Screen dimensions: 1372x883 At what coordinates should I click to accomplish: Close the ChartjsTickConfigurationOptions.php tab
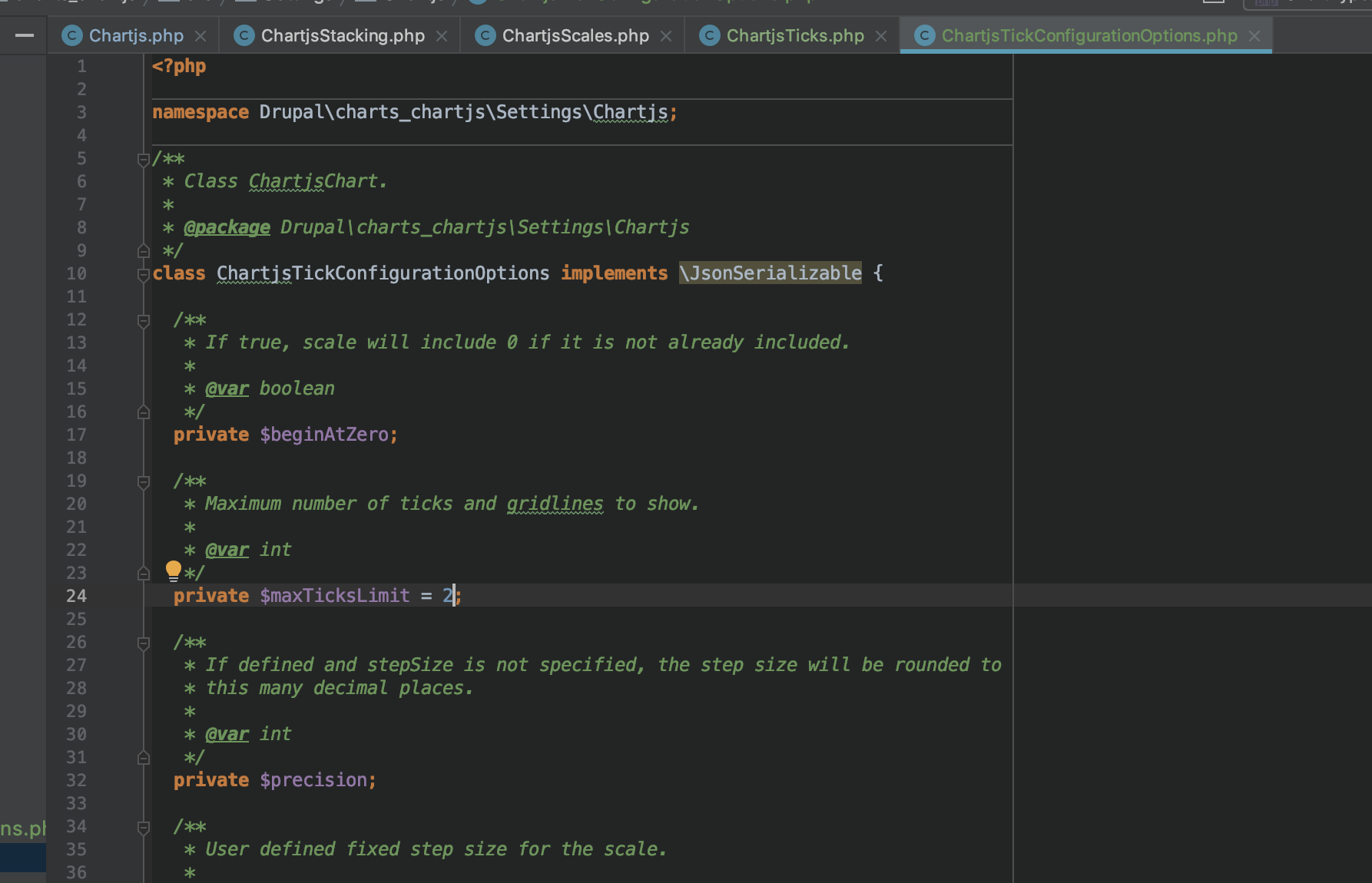1254,36
